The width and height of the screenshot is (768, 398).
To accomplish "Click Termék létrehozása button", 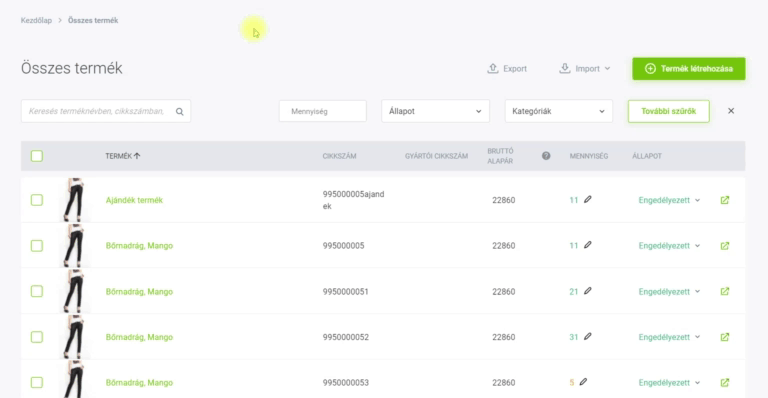I will tap(689, 69).
